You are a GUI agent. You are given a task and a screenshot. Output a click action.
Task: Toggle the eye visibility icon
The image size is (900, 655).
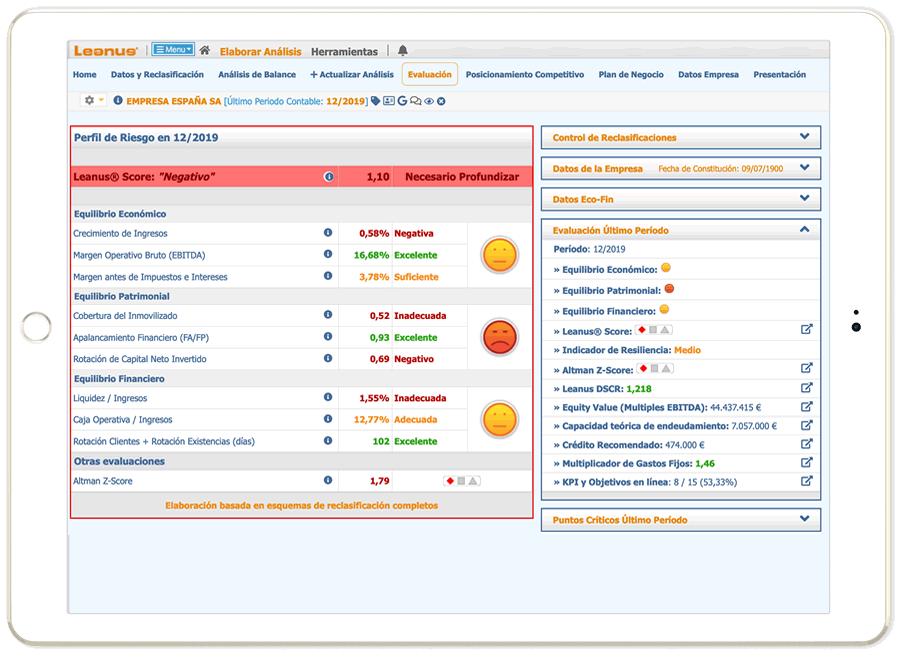(x=429, y=102)
